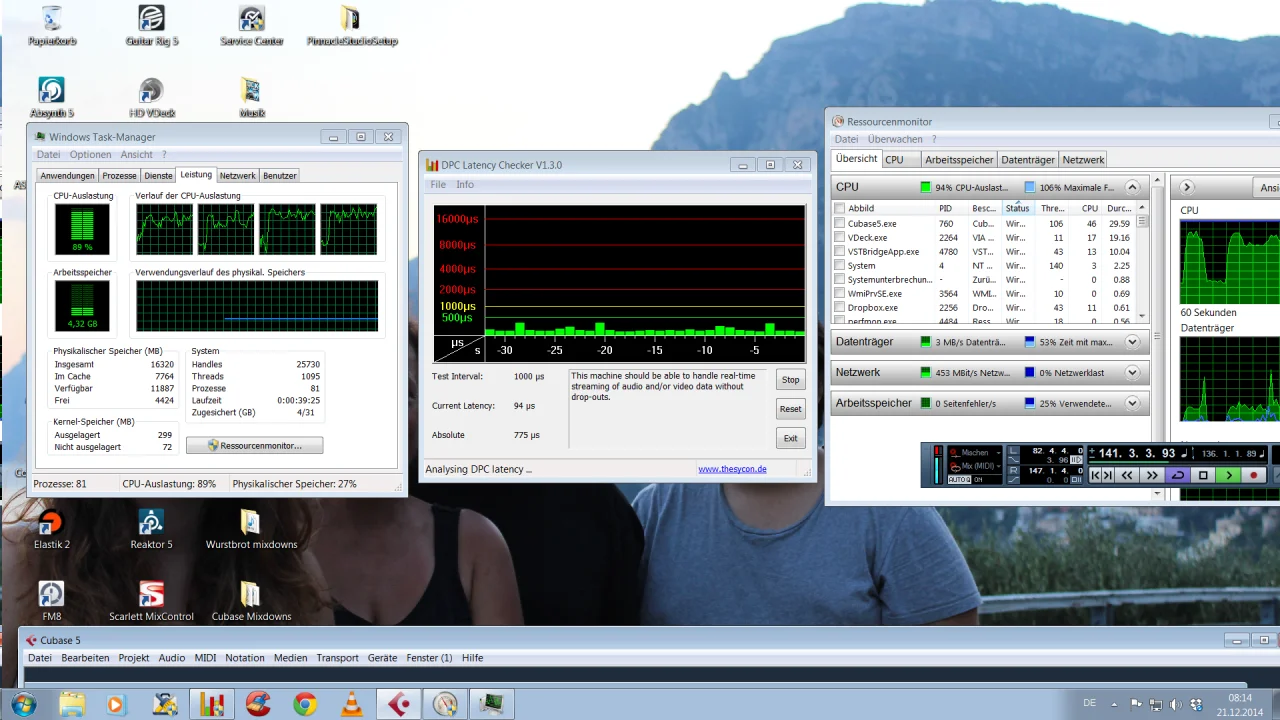
Task: Click the red record button in transport
Action: pyautogui.click(x=1254, y=475)
